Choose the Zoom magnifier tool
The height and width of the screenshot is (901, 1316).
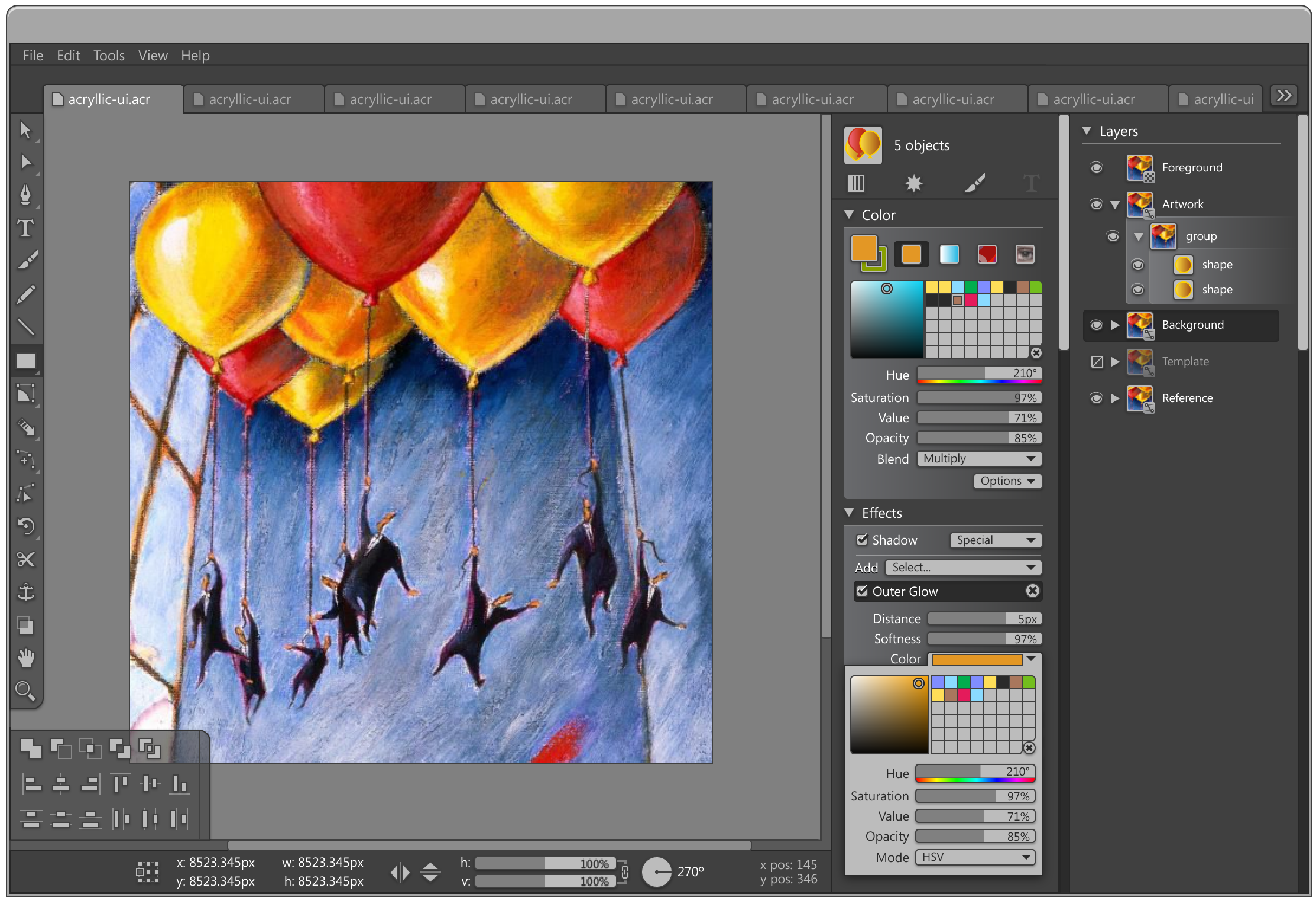(25, 690)
